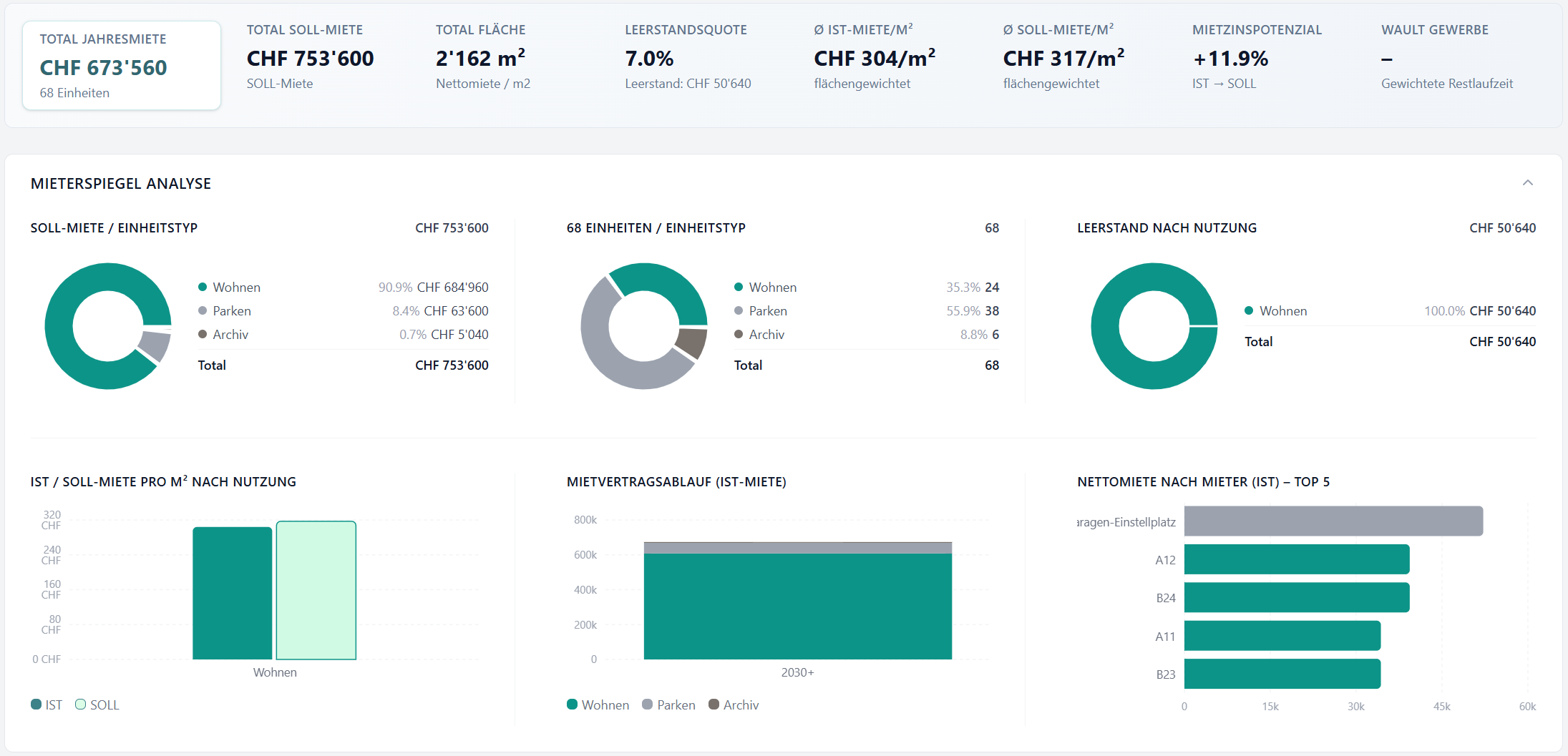Select the B23 tenant bar
This screenshot has height=756, width=1568.
(1282, 674)
